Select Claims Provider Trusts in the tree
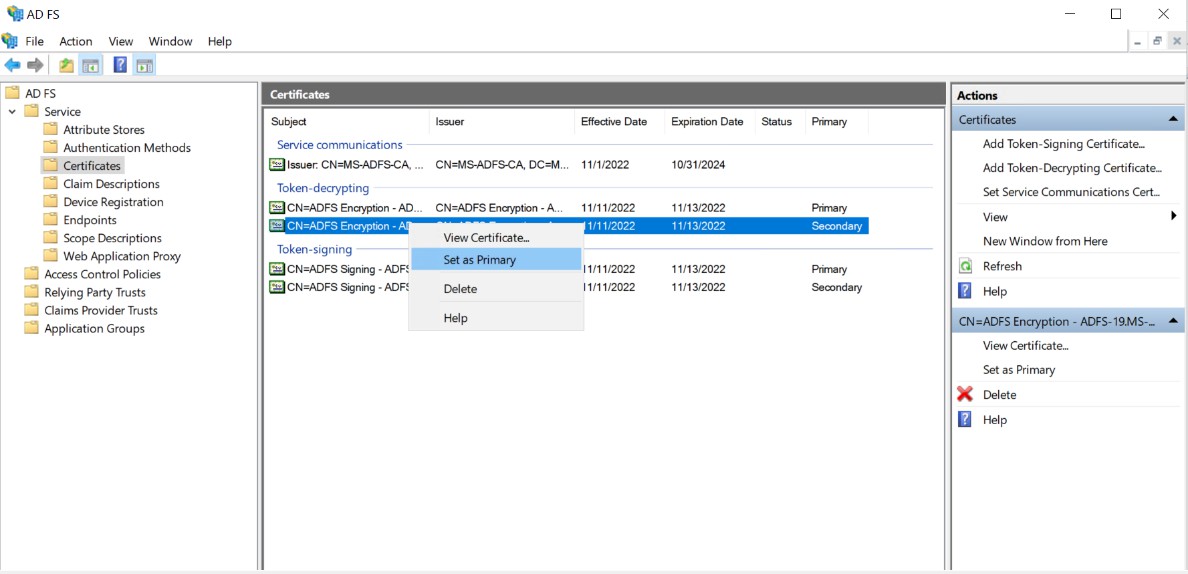 point(101,310)
